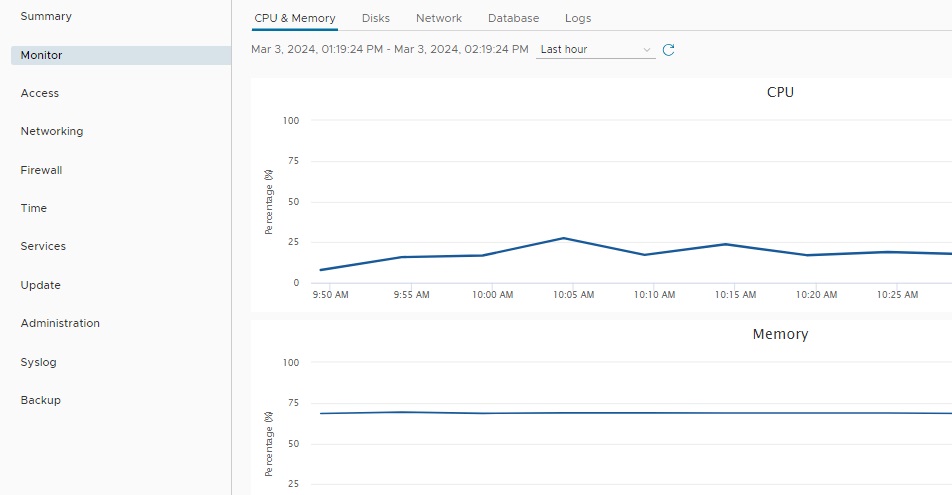Show the Services page
The image size is (952, 495).
click(43, 246)
